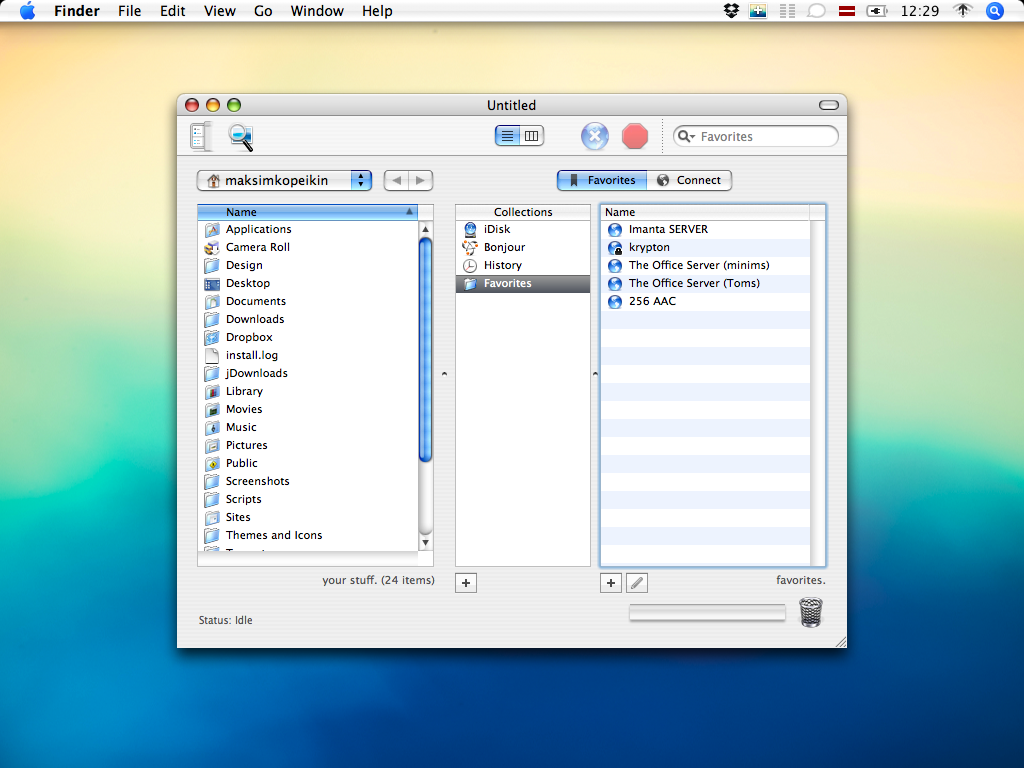Open the search magnifier dropdown

pos(686,136)
